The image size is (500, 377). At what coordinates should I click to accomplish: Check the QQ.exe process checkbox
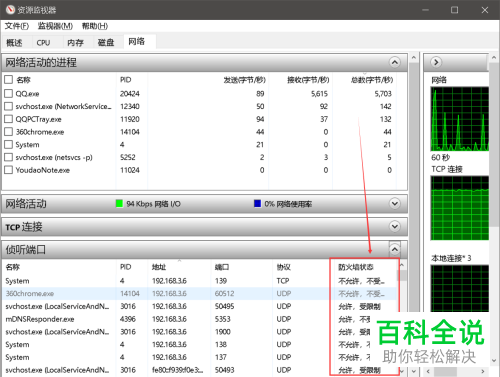pyautogui.click(x=8, y=93)
